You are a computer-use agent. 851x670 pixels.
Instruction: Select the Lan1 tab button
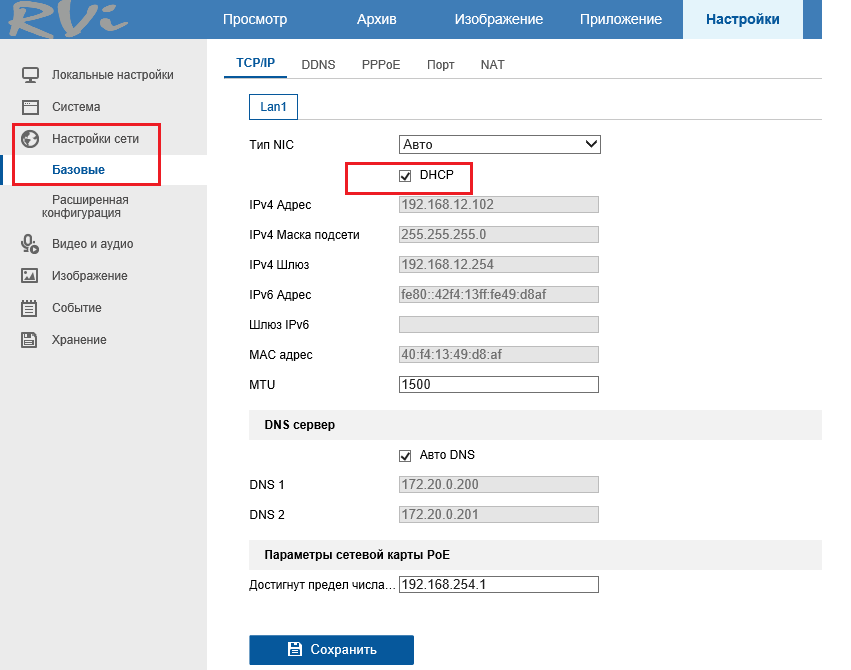click(x=273, y=107)
